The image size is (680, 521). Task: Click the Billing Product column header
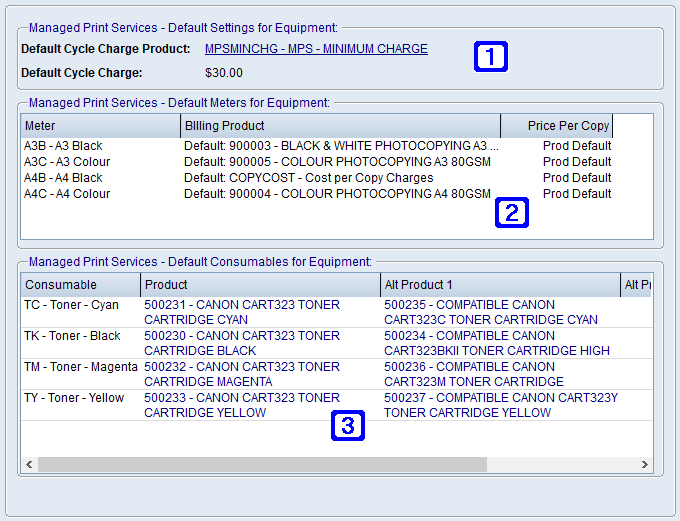point(340,126)
